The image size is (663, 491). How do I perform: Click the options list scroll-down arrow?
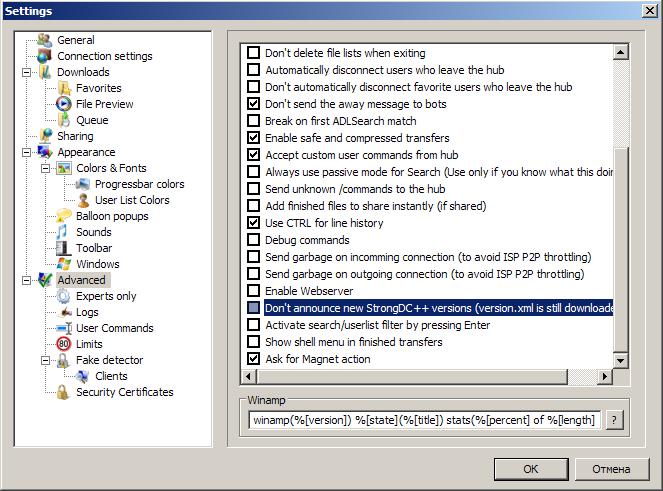(621, 361)
